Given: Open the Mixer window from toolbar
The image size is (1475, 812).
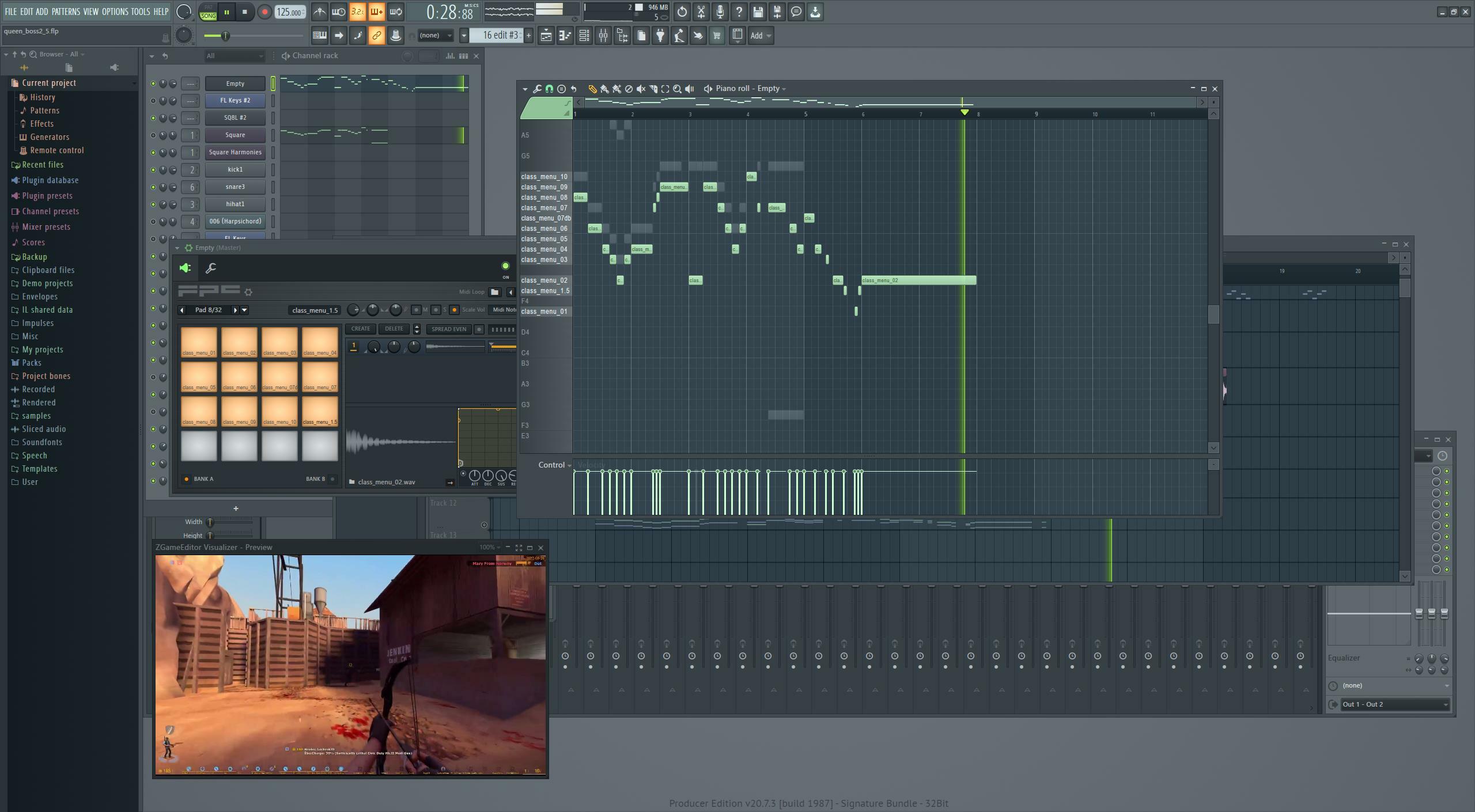Looking at the screenshot, I should (603, 36).
